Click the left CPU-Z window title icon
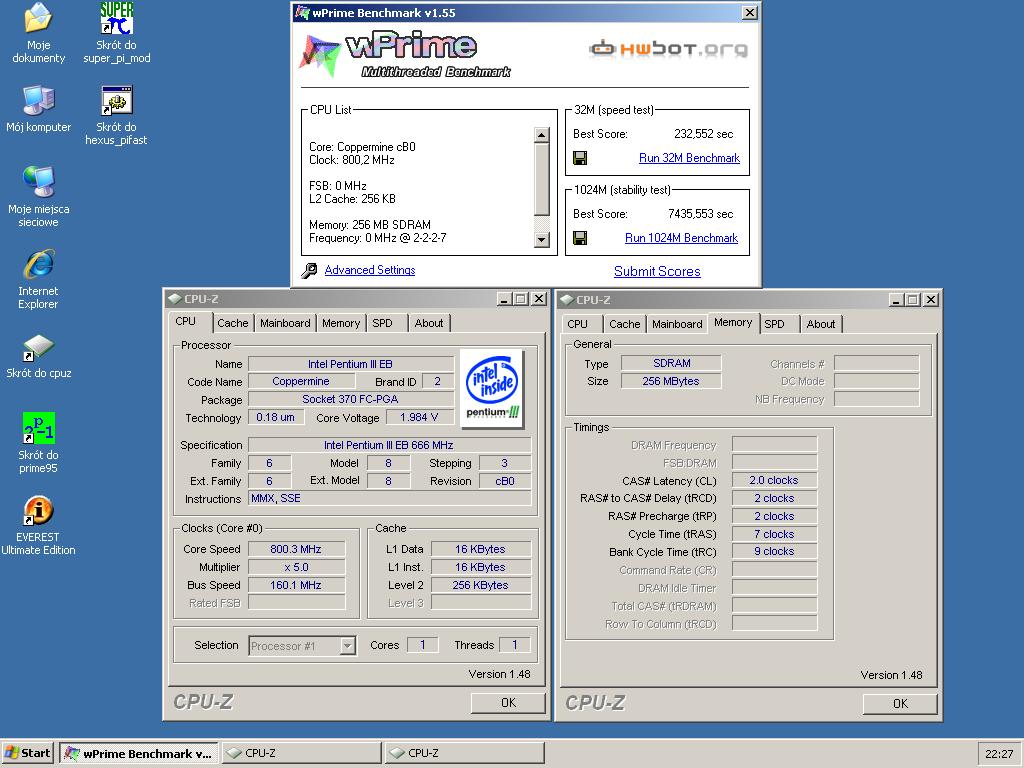The height and width of the screenshot is (768, 1024). click(174, 298)
